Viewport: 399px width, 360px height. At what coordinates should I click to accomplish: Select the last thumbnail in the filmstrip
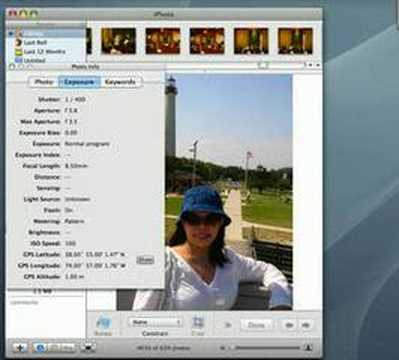click(295, 41)
